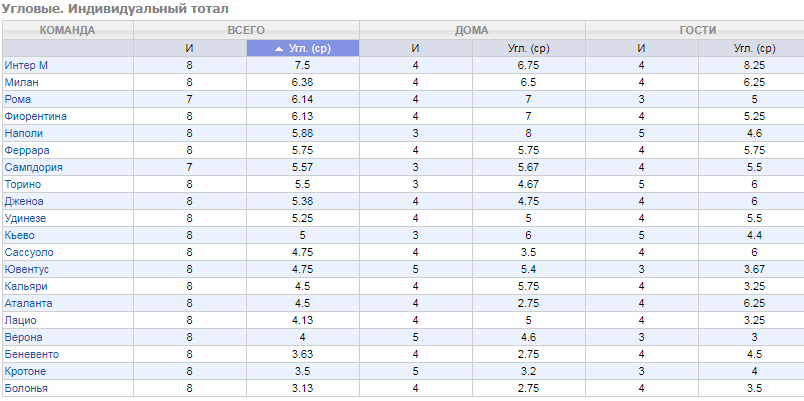Viewport: 804px width, 401px height.
Task: Open the Аталанта team link
Action: coord(28,303)
